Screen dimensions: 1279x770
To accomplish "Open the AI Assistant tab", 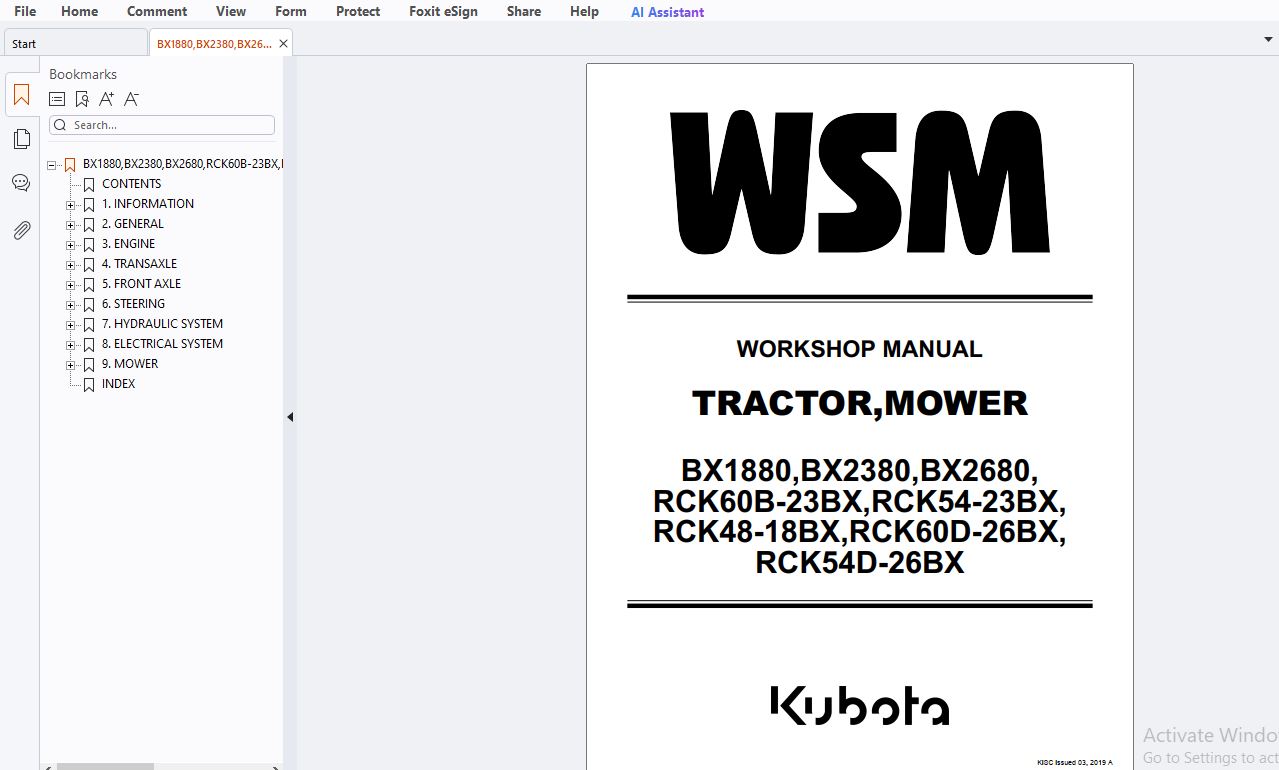I will coord(667,12).
